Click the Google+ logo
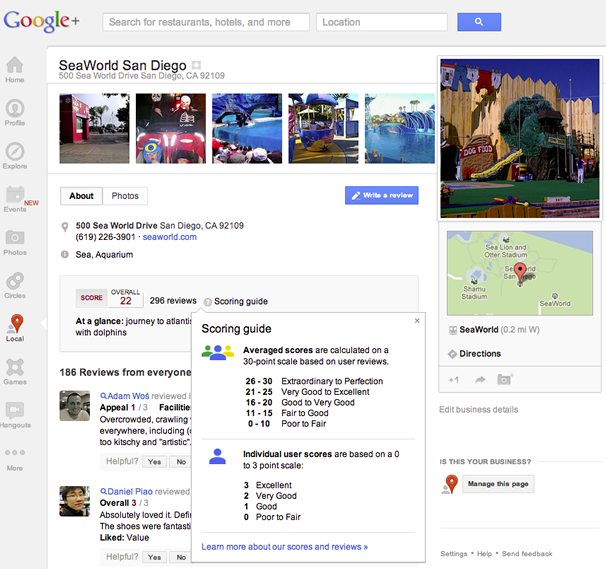Viewport: 606px width, 569px height. tap(41, 21)
